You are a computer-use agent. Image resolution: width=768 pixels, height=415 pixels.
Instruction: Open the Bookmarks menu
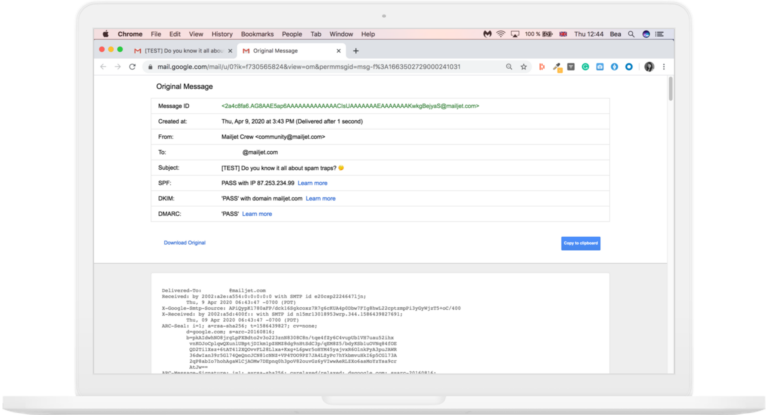257,34
